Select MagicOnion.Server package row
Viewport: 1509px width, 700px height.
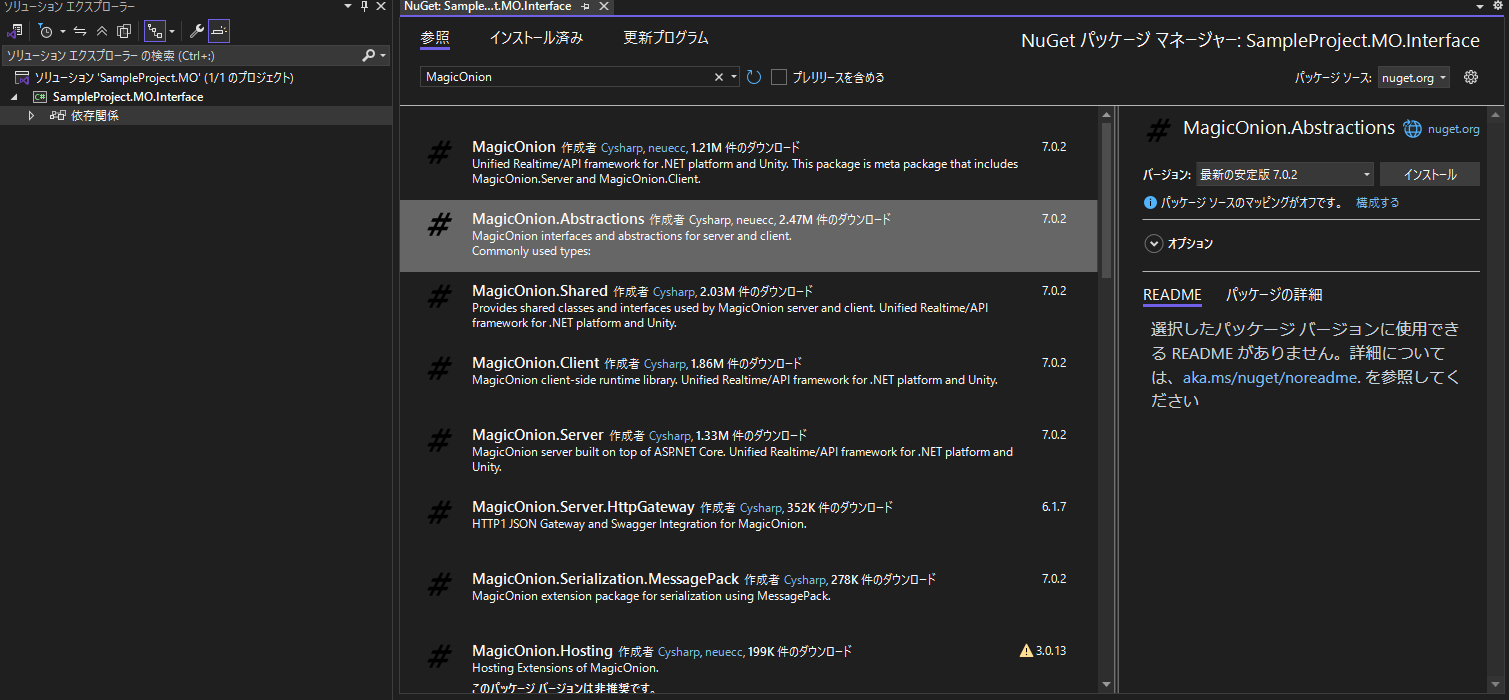click(x=748, y=451)
